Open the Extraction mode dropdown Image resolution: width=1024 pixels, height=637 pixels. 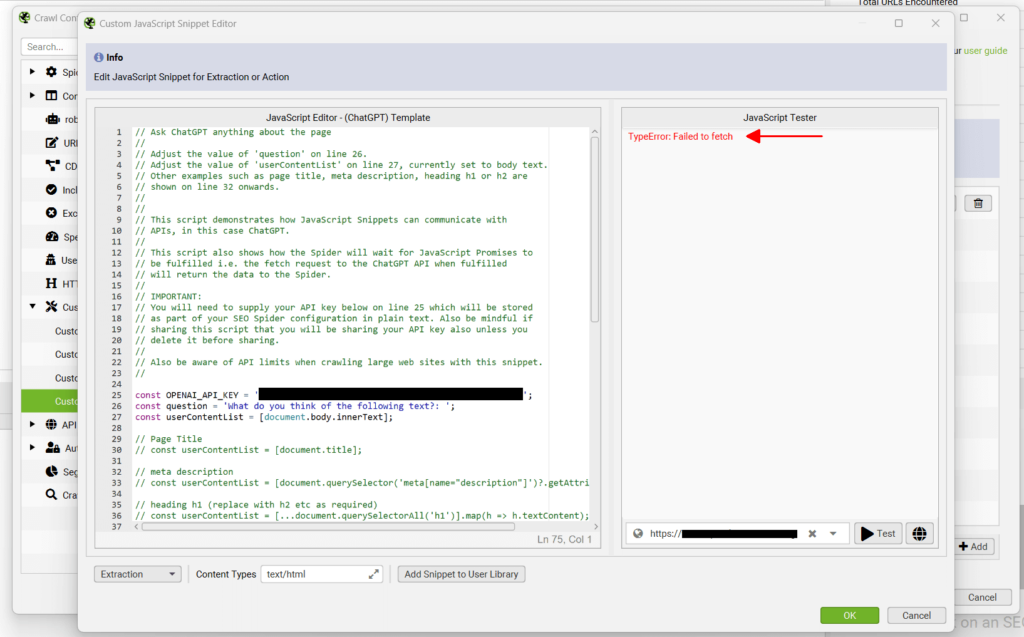[x=137, y=574]
